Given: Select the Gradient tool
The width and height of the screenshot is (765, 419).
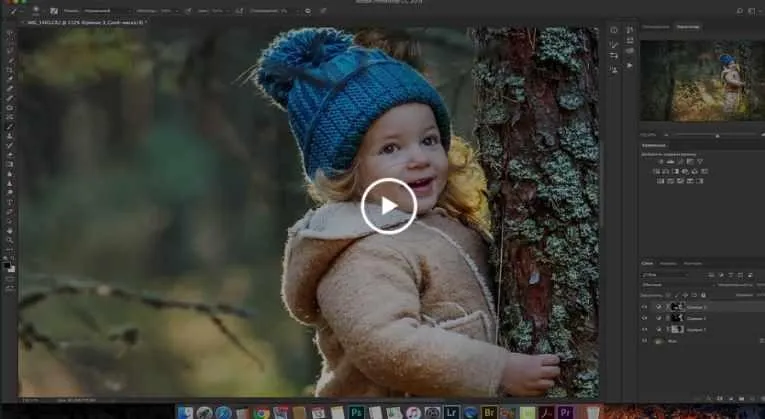Looking at the screenshot, I should (10, 164).
